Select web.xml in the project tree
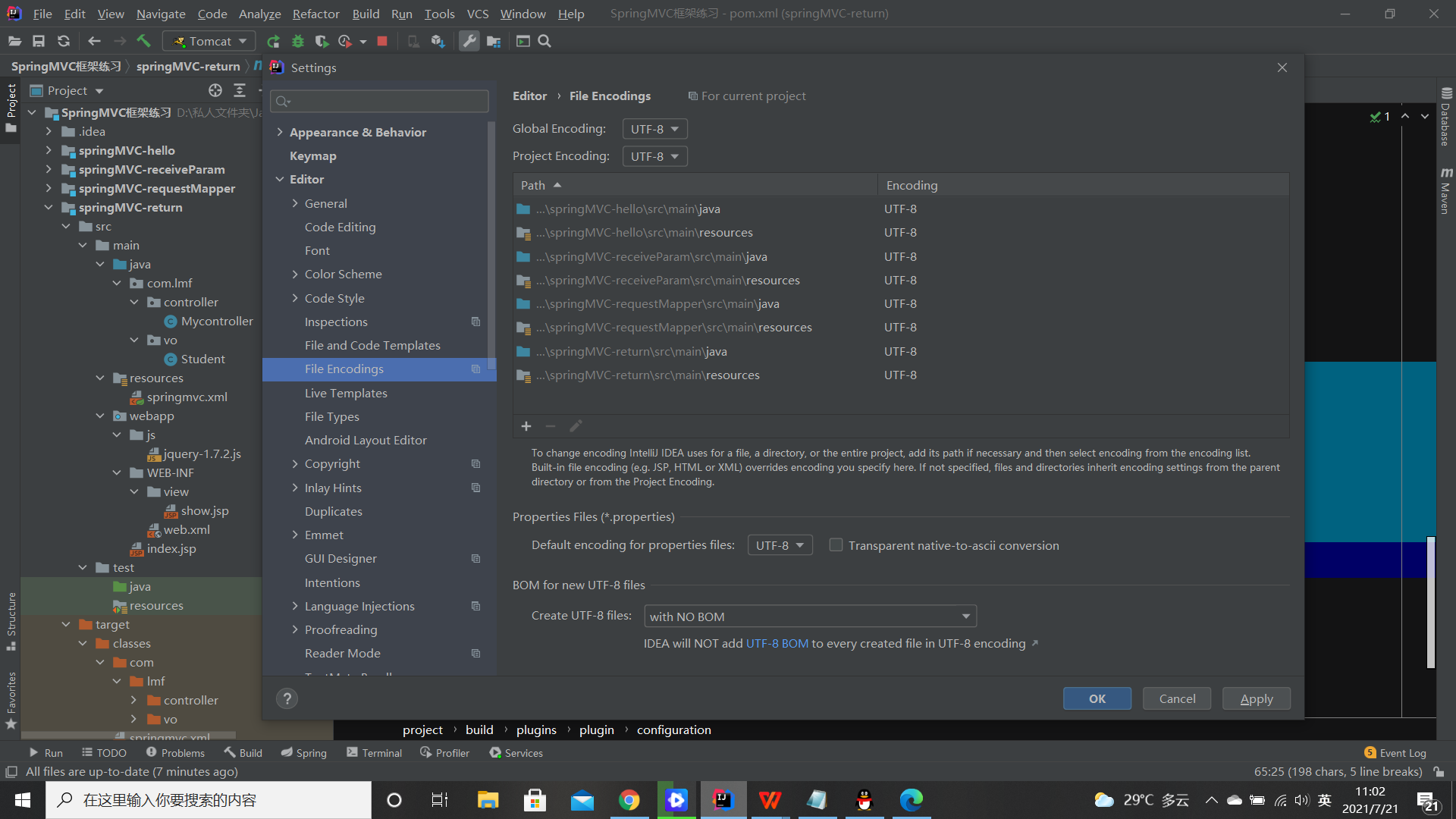 [x=187, y=529]
